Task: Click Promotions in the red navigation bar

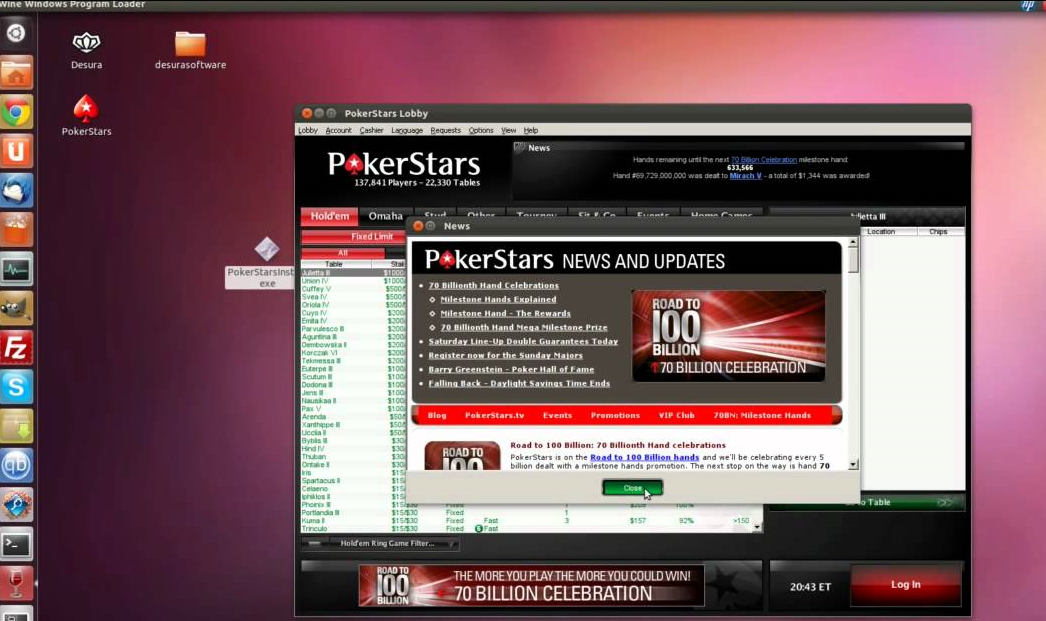Action: pyautogui.click(x=615, y=416)
